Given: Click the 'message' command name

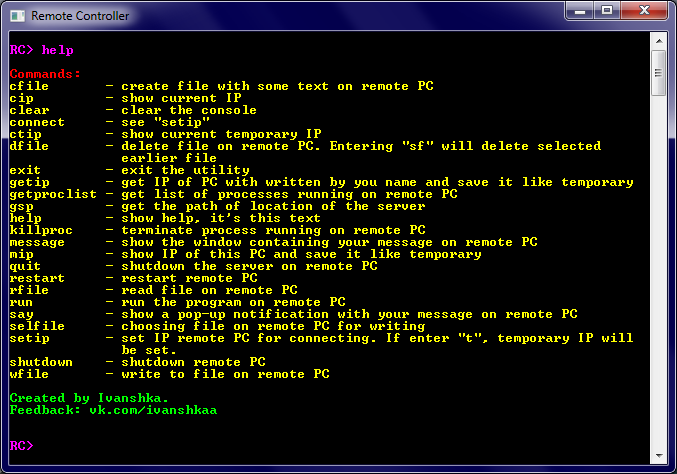Looking at the screenshot, I should coord(37,242).
